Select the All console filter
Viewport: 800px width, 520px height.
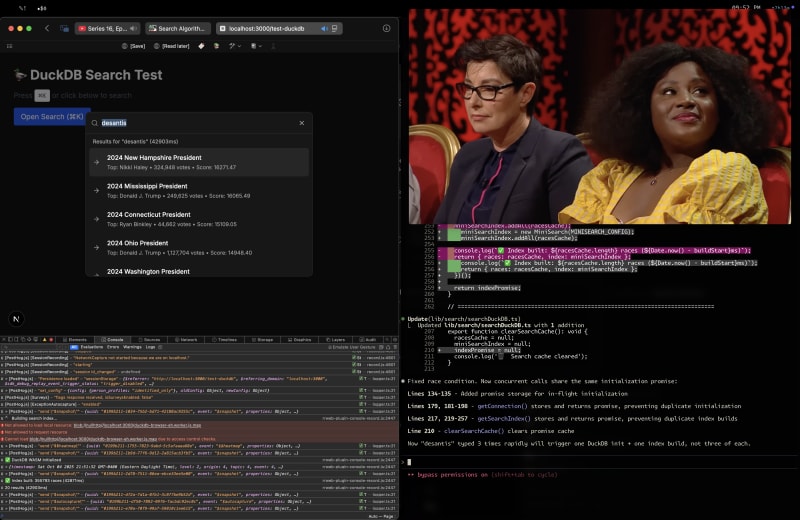(74, 347)
